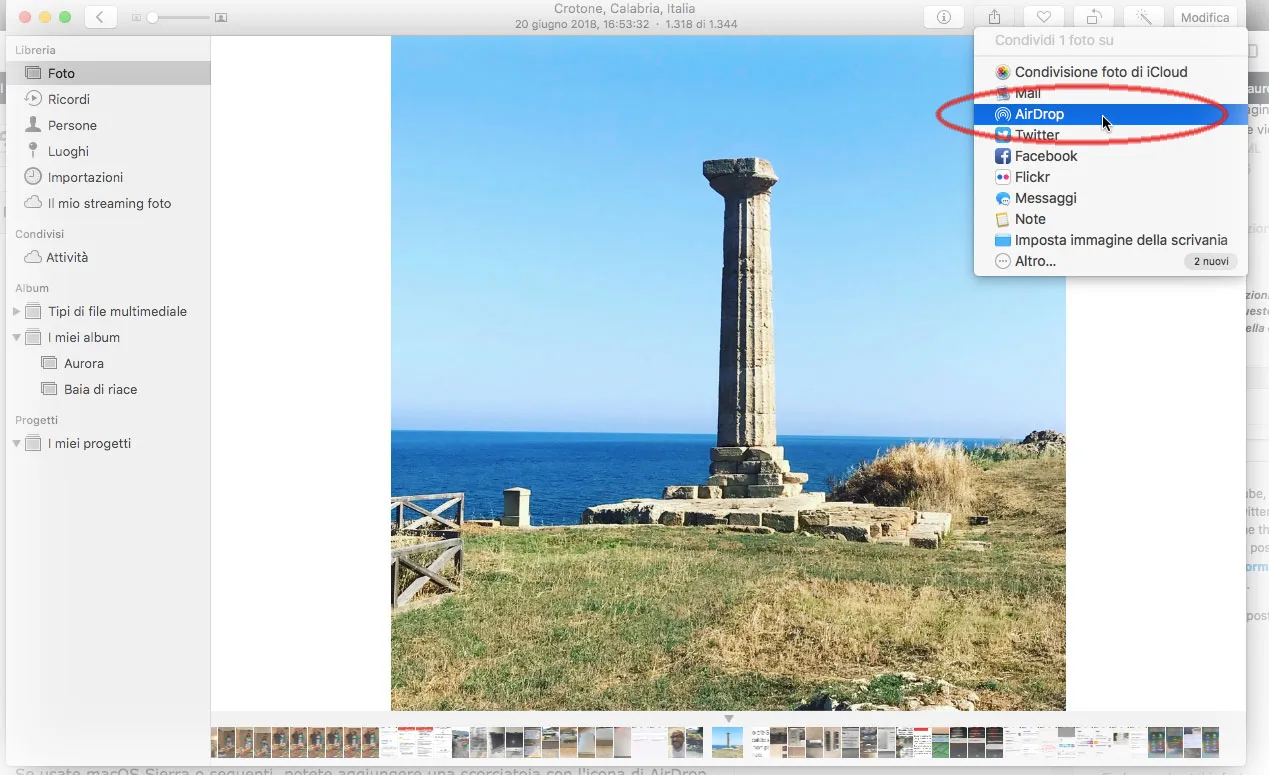Toggle the heart to favorite this photo
The height and width of the screenshot is (775, 1269).
1043,17
